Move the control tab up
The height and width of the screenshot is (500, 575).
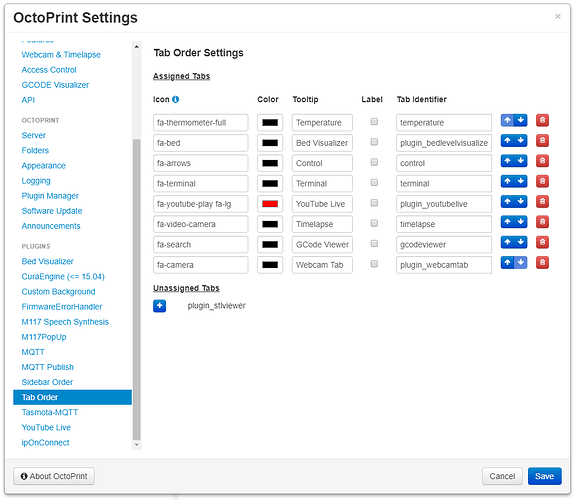(507, 161)
